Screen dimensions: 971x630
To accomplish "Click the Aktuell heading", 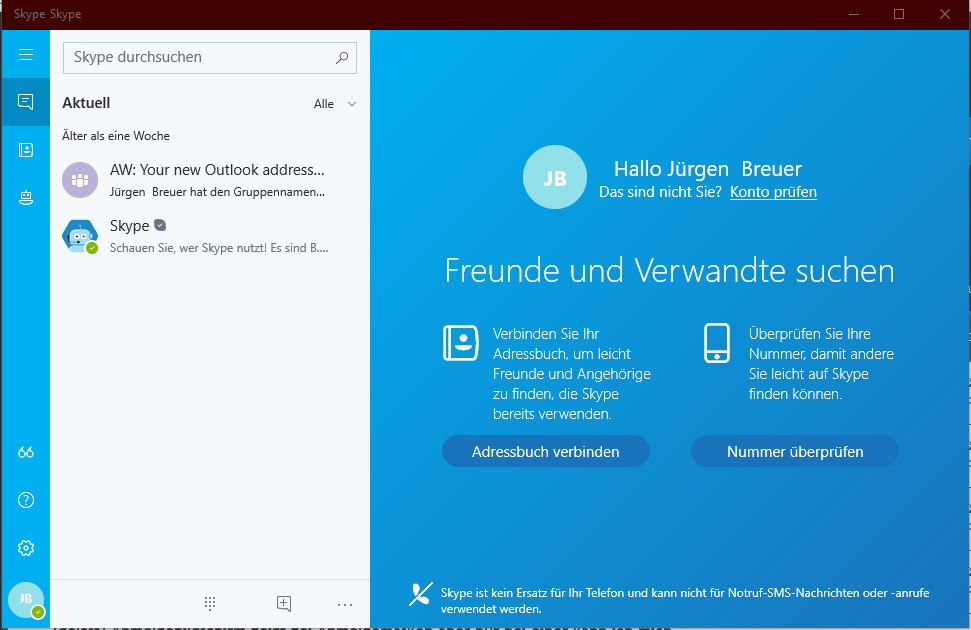I will coord(86,103).
